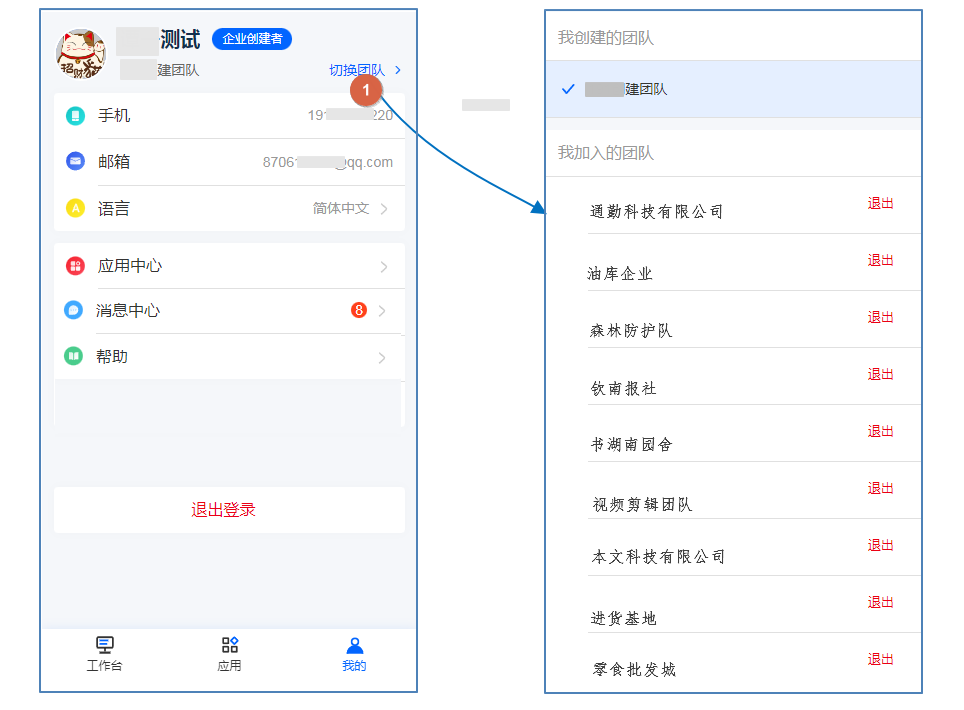Image resolution: width=964 pixels, height=710 pixels.
Task: Expand the 应用中心 chevron arrow
Action: (x=384, y=267)
